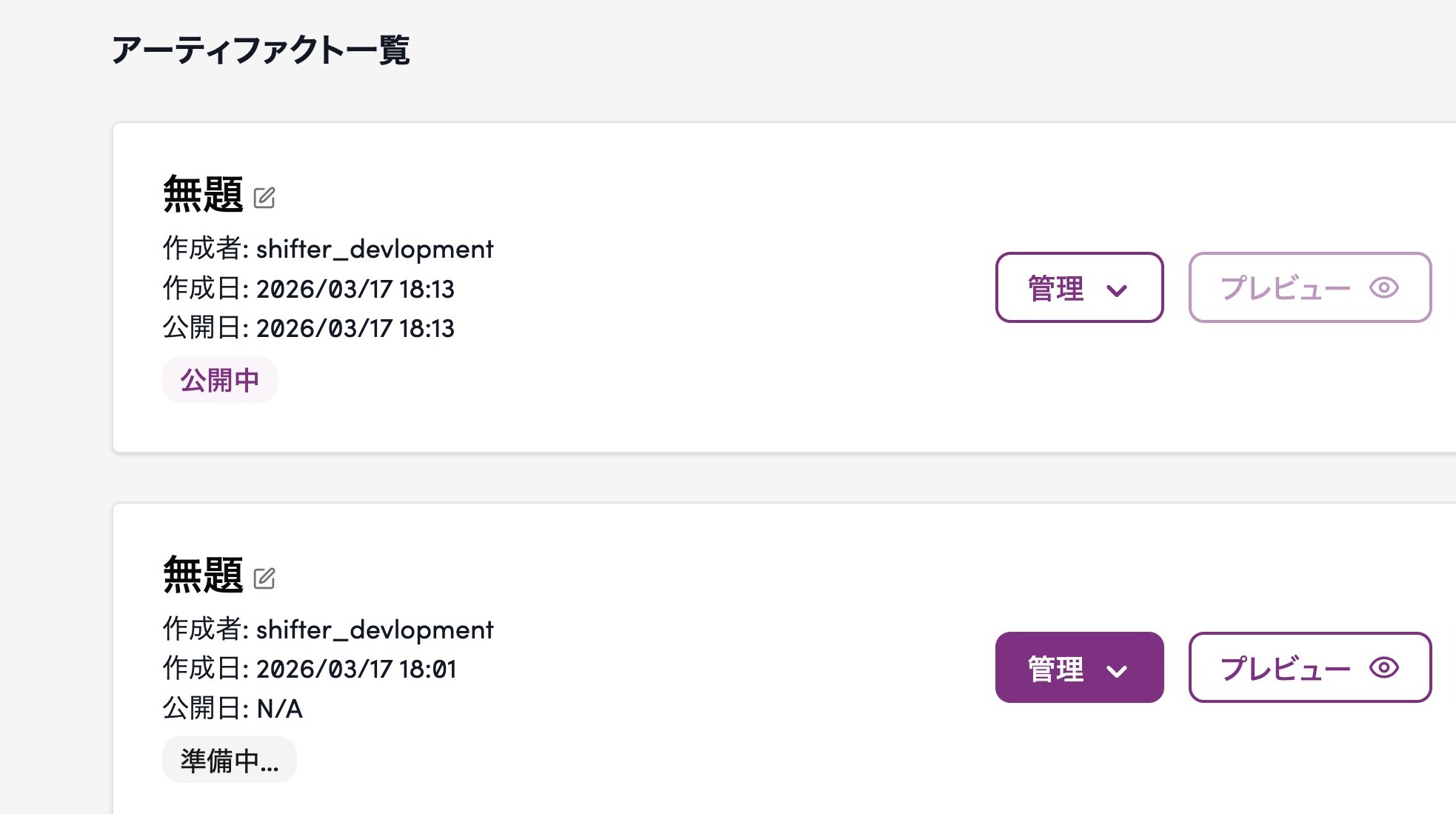Click the eye icon on the 準備中 artifact's preview button
Image resolution: width=1456 pixels, height=814 pixels.
point(1383,668)
